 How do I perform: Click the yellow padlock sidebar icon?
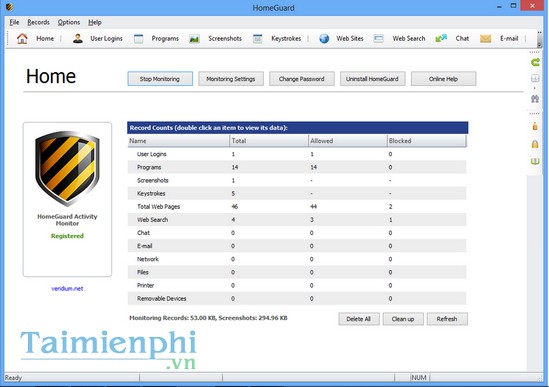535,144
